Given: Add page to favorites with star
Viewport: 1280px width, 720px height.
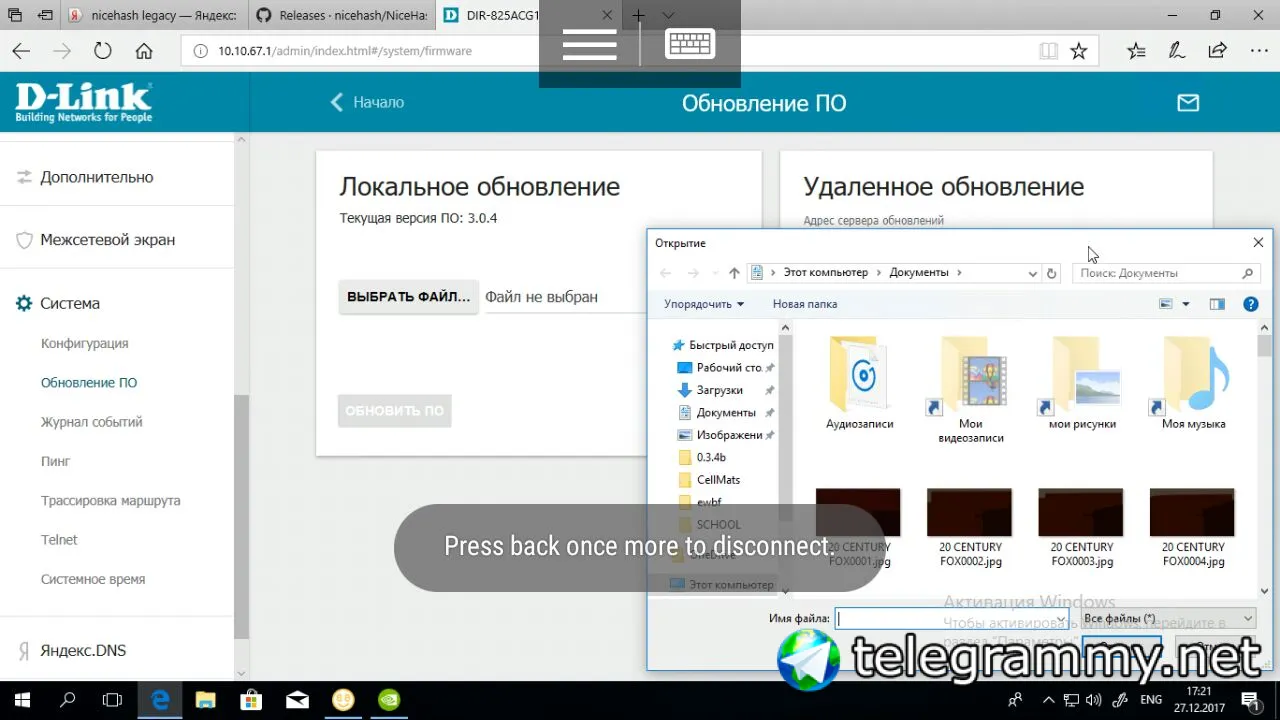Looking at the screenshot, I should click(1078, 51).
